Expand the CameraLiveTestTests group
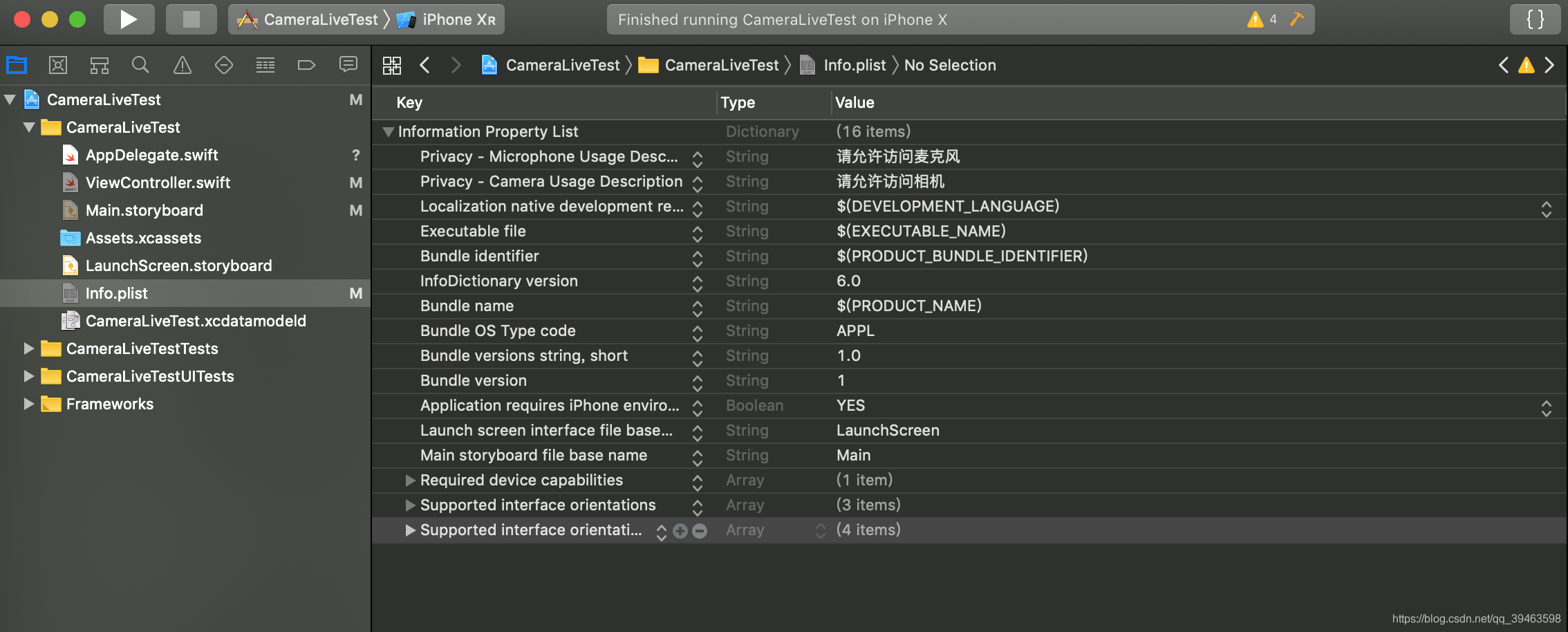1568x632 pixels. point(29,348)
